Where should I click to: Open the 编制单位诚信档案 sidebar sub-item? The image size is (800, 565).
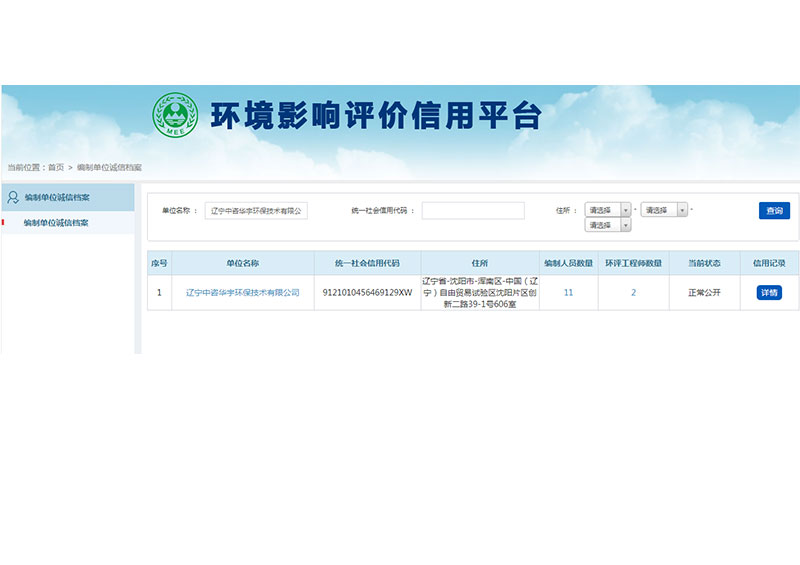tap(56, 223)
